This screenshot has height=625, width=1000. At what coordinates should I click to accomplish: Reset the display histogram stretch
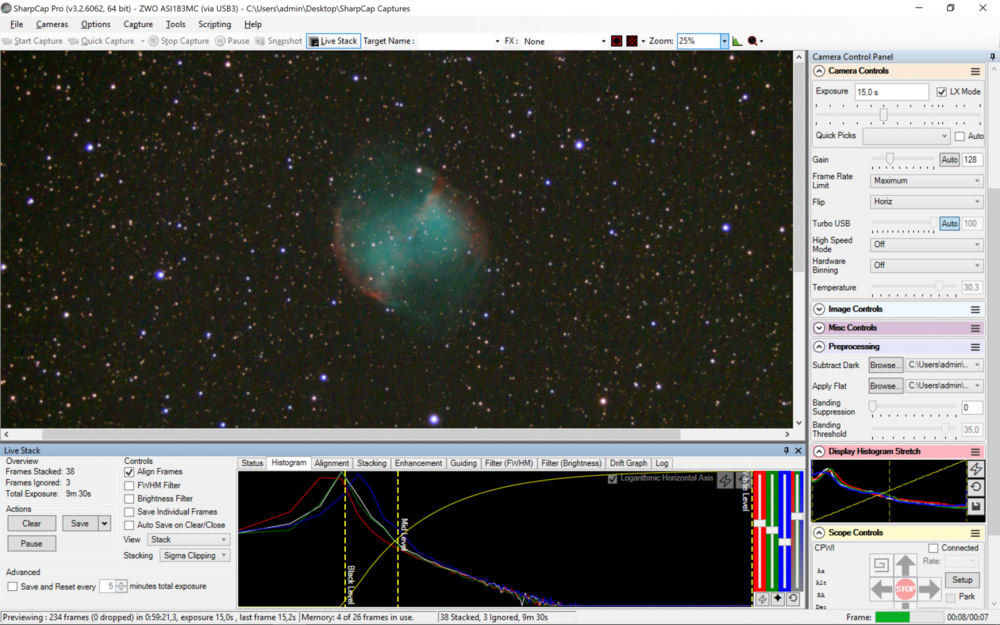[x=976, y=487]
